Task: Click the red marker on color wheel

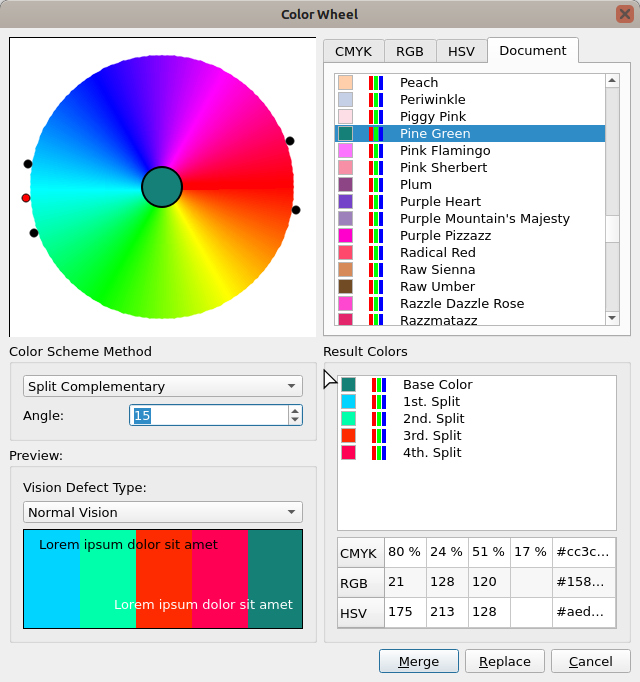Action: click(26, 198)
